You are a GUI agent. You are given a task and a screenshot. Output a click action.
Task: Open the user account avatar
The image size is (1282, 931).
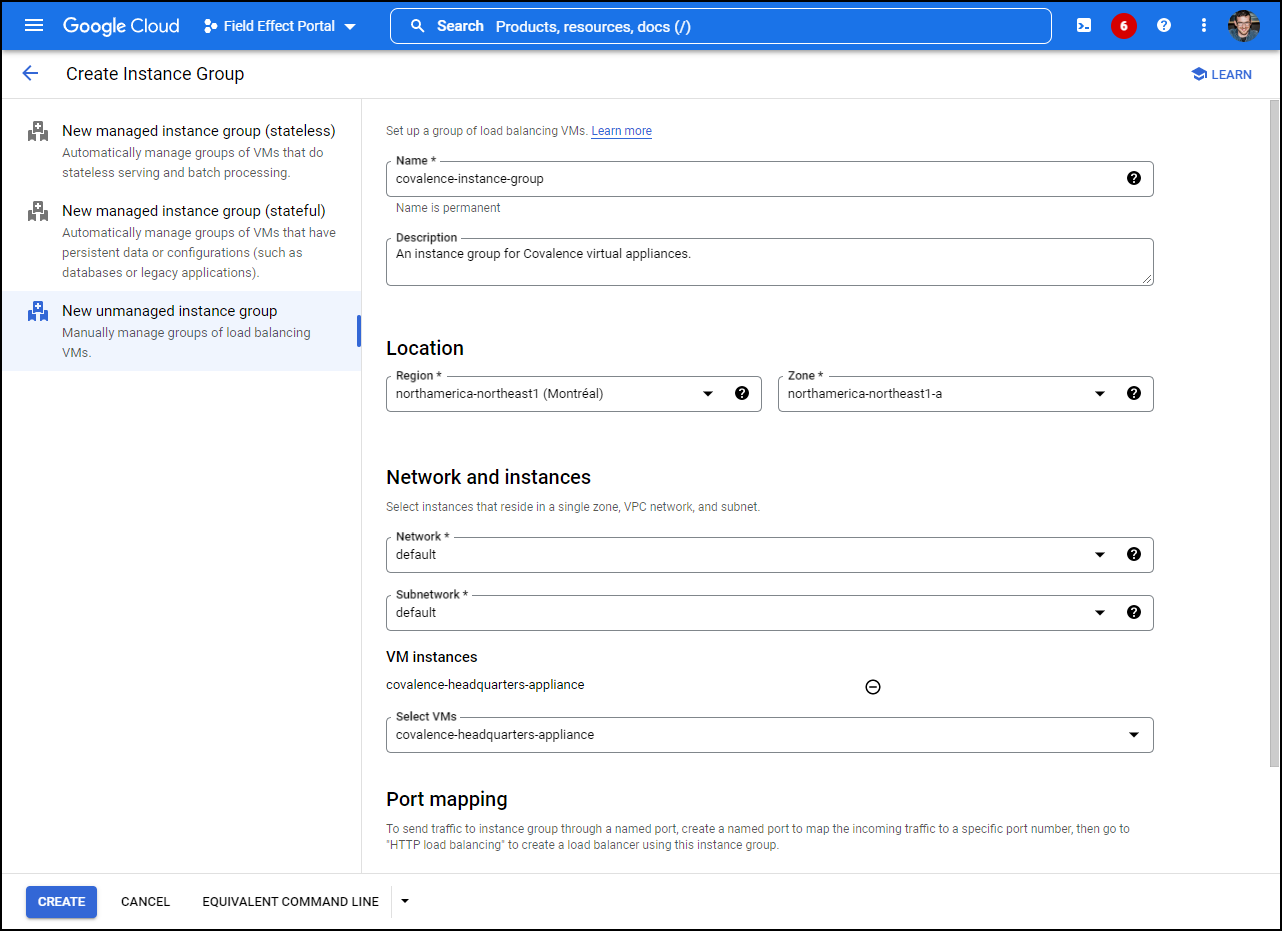(x=1244, y=26)
